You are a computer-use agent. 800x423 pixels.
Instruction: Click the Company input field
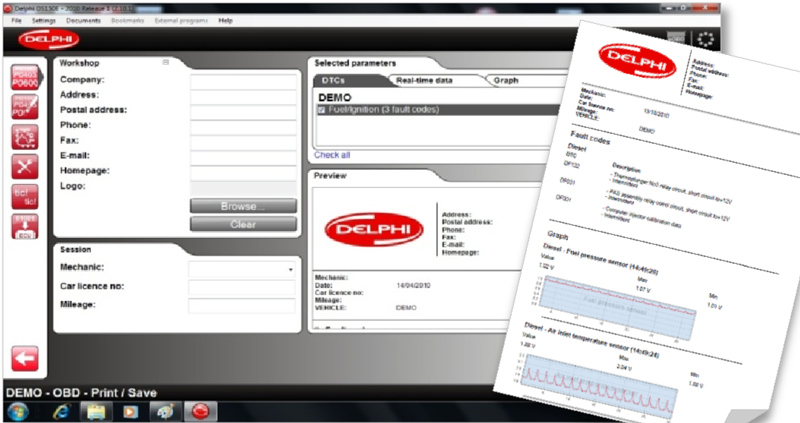243,82
